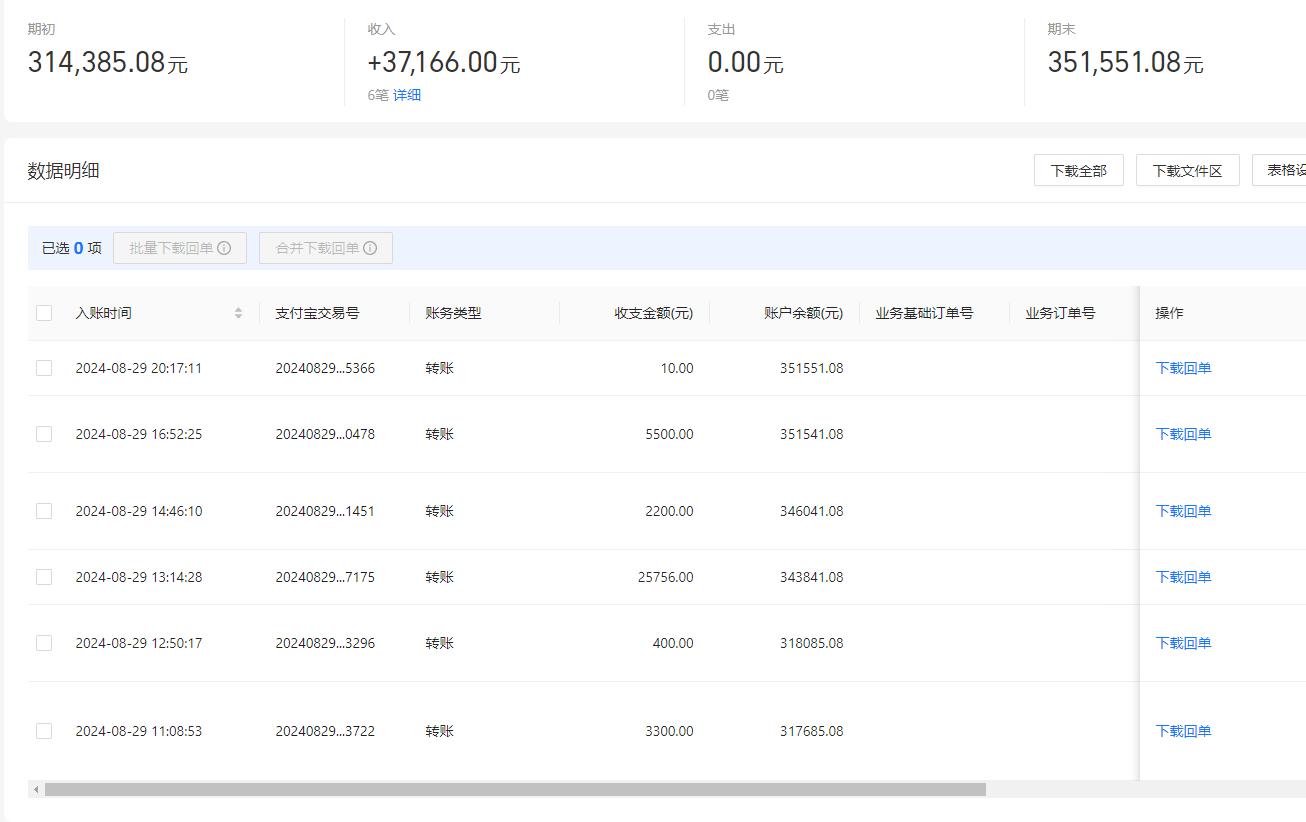1306x822 pixels.
Task: Check the row dated 2024-08-29 12:50:17
Action: tap(44, 643)
